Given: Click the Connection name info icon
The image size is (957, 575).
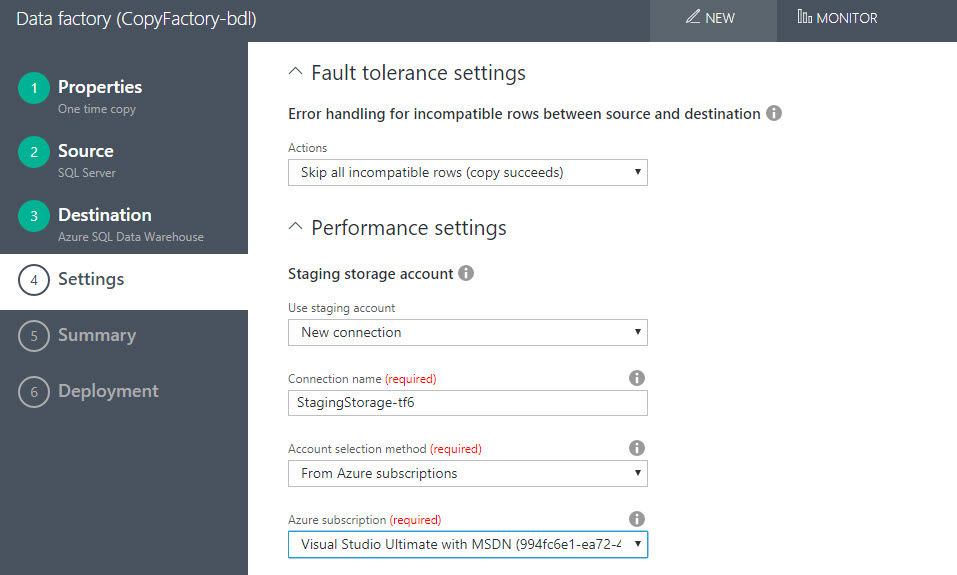Looking at the screenshot, I should pos(636,378).
